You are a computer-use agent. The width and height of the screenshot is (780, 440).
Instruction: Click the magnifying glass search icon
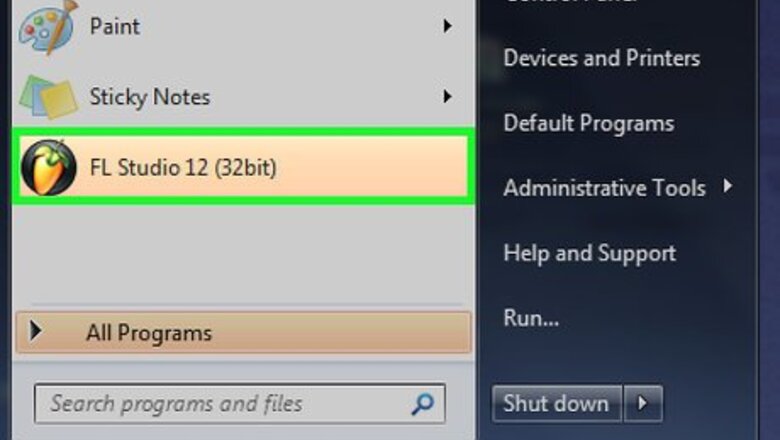tap(422, 404)
